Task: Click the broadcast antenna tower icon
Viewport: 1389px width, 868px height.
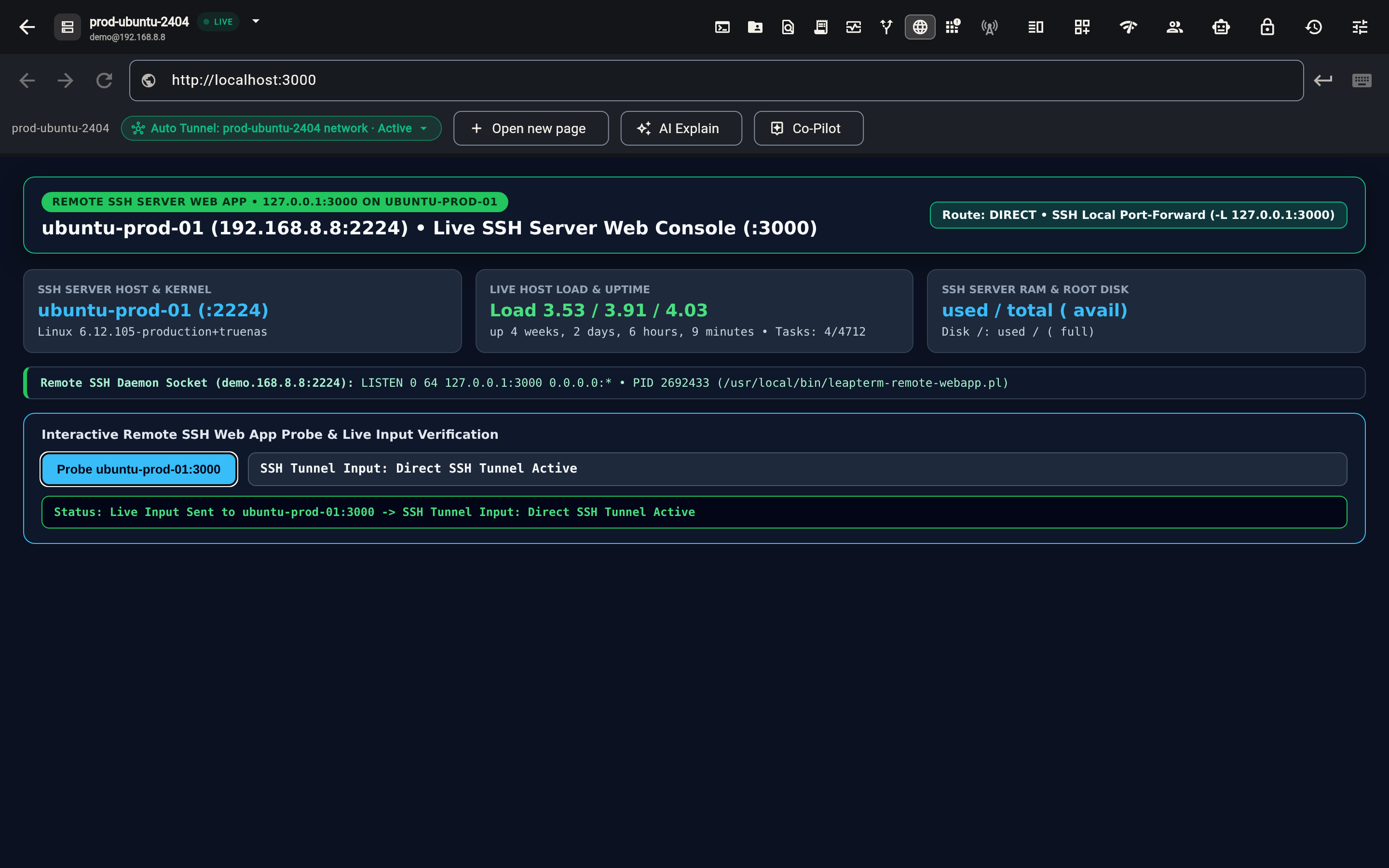Action: click(x=990, y=27)
